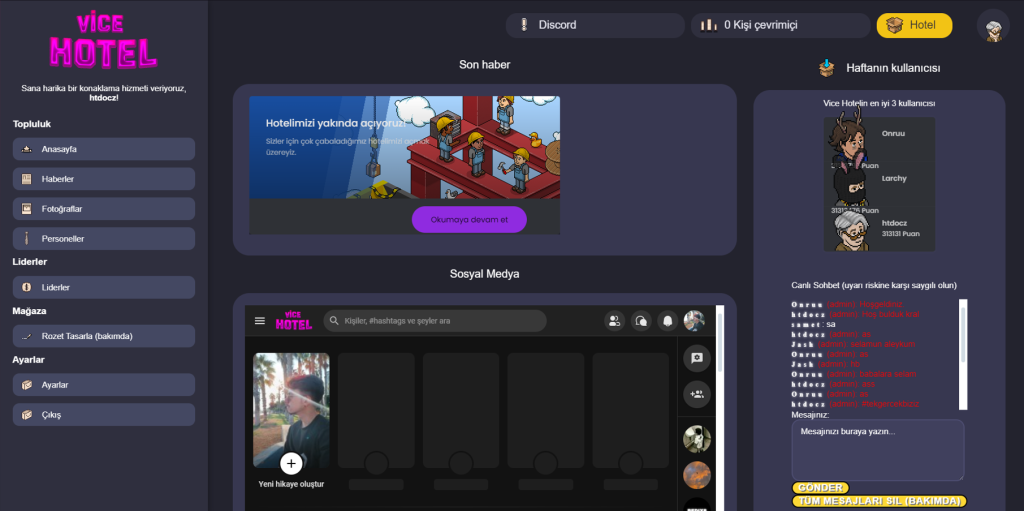Image resolution: width=1024 pixels, height=511 pixels.
Task: Click the Sosyal Medya heading
Action: pyautogui.click(x=485, y=274)
